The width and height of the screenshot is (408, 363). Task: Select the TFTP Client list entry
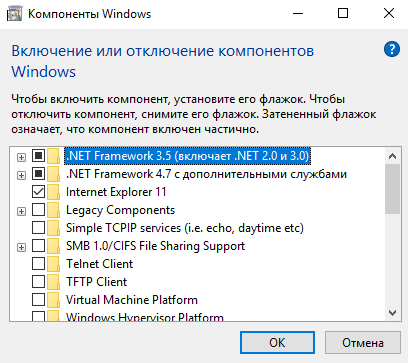click(96, 282)
